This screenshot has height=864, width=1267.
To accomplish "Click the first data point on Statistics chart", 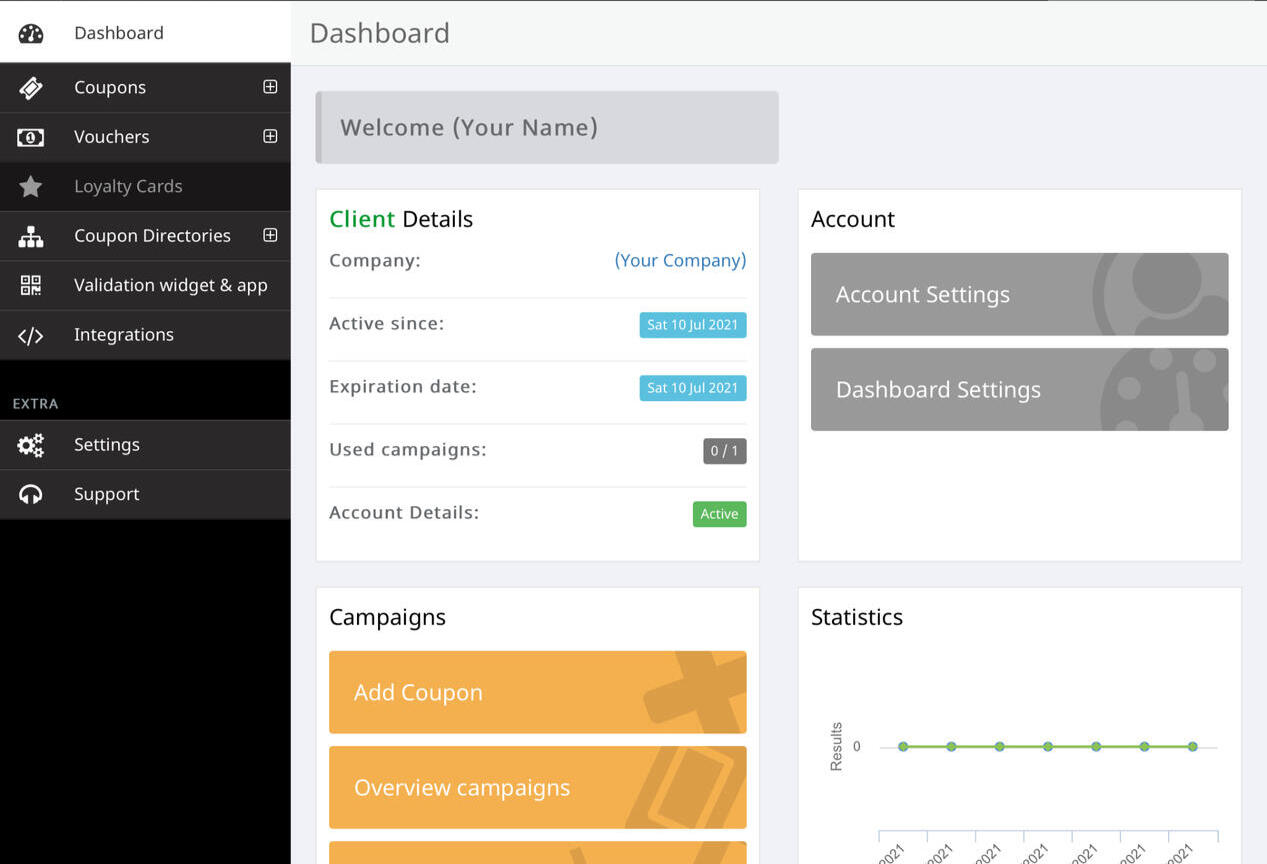I will (x=903, y=746).
